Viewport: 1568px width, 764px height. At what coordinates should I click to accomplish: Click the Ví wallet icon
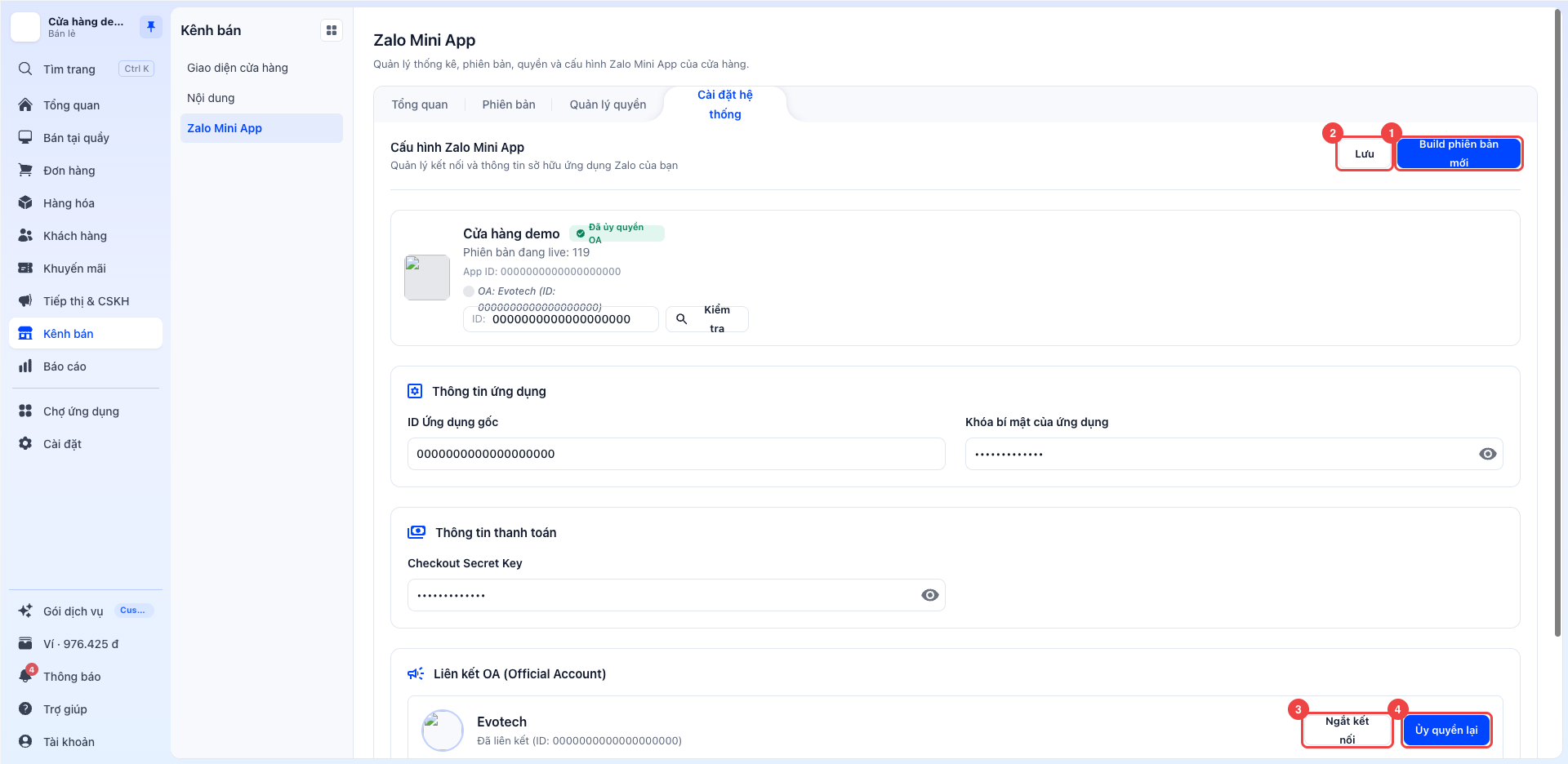point(25,643)
